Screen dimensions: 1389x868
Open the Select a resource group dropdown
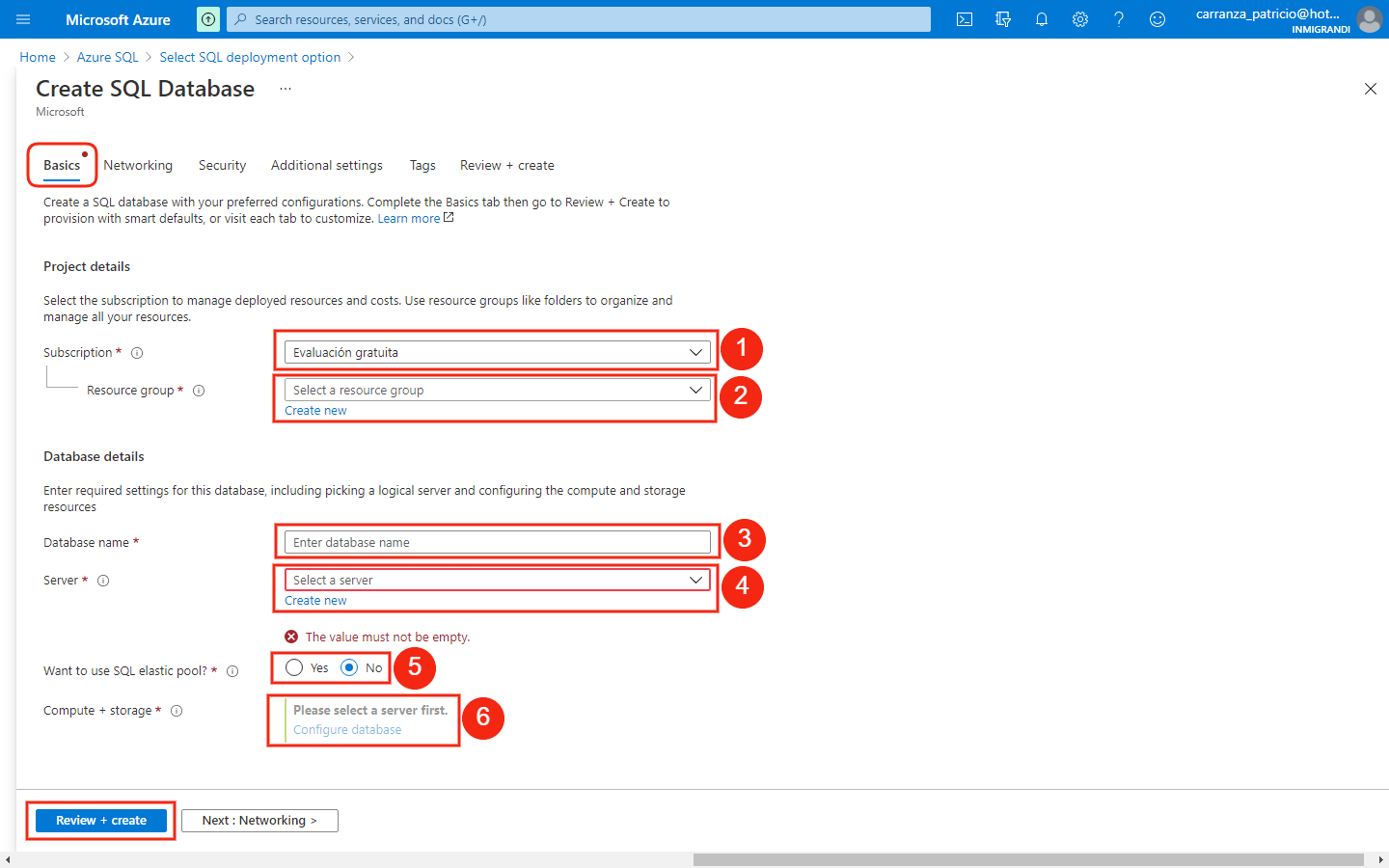498,391
